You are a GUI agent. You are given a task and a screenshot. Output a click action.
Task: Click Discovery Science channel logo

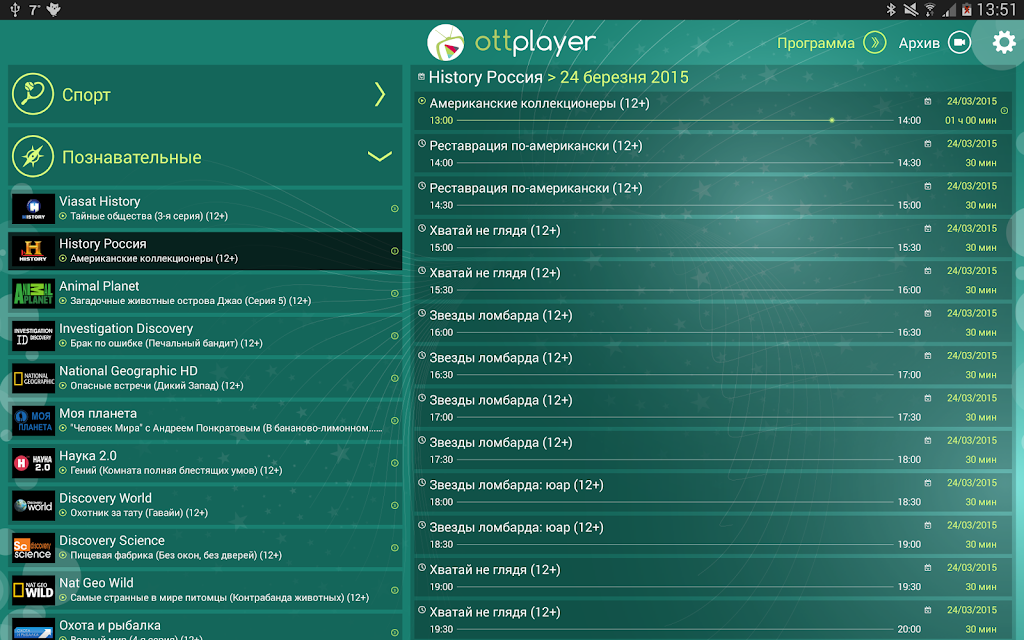click(33, 549)
